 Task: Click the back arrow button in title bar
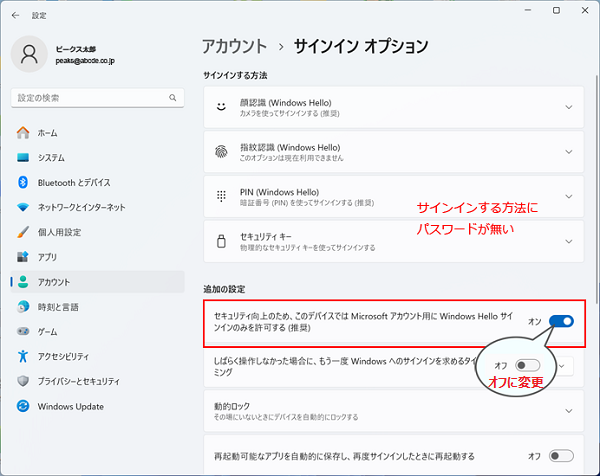click(x=14, y=15)
